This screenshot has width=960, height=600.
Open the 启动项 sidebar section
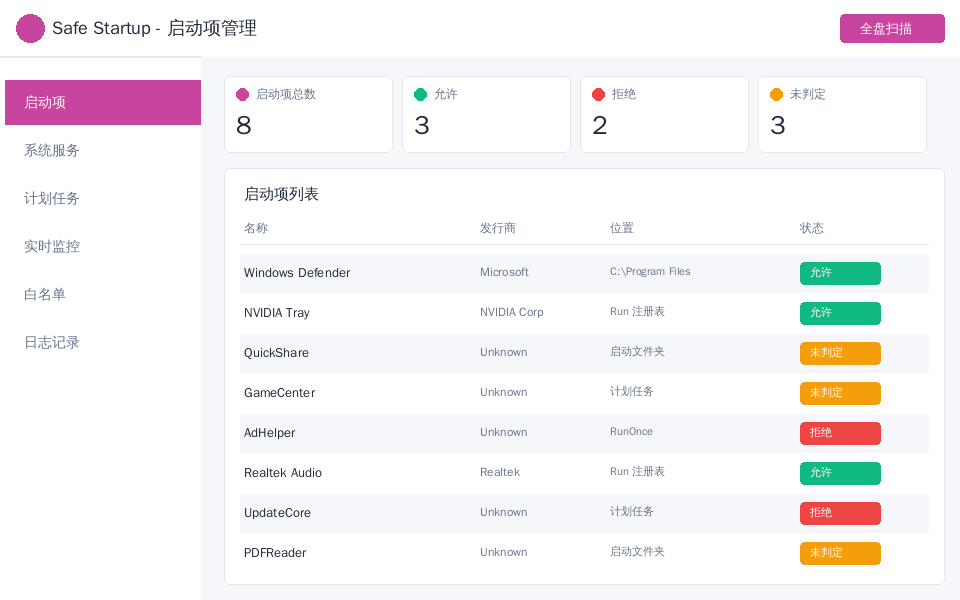pyautogui.click(x=103, y=102)
